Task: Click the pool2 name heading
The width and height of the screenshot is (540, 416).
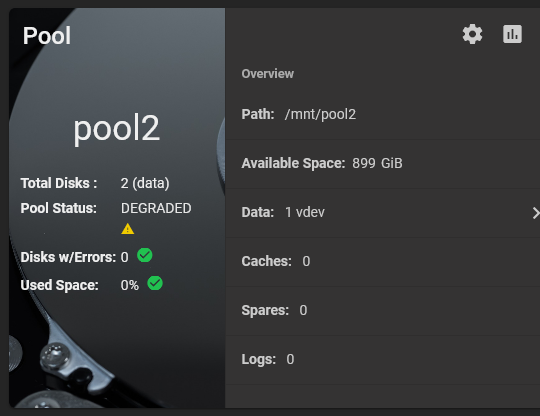Action: coord(117,128)
